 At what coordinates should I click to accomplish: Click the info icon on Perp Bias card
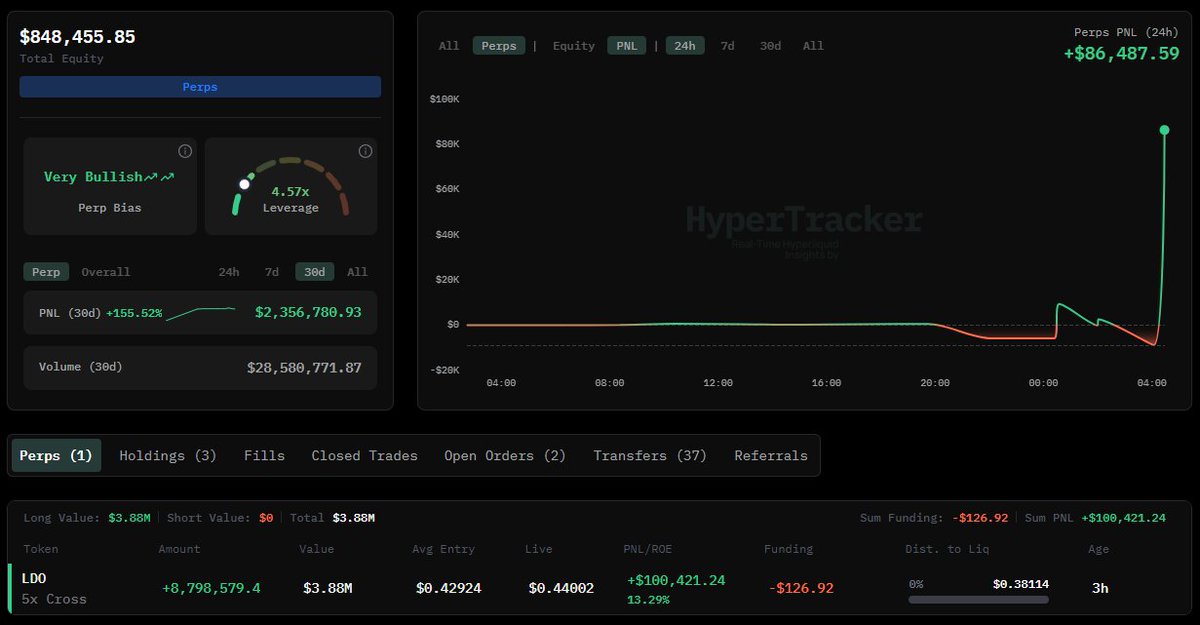point(185,151)
